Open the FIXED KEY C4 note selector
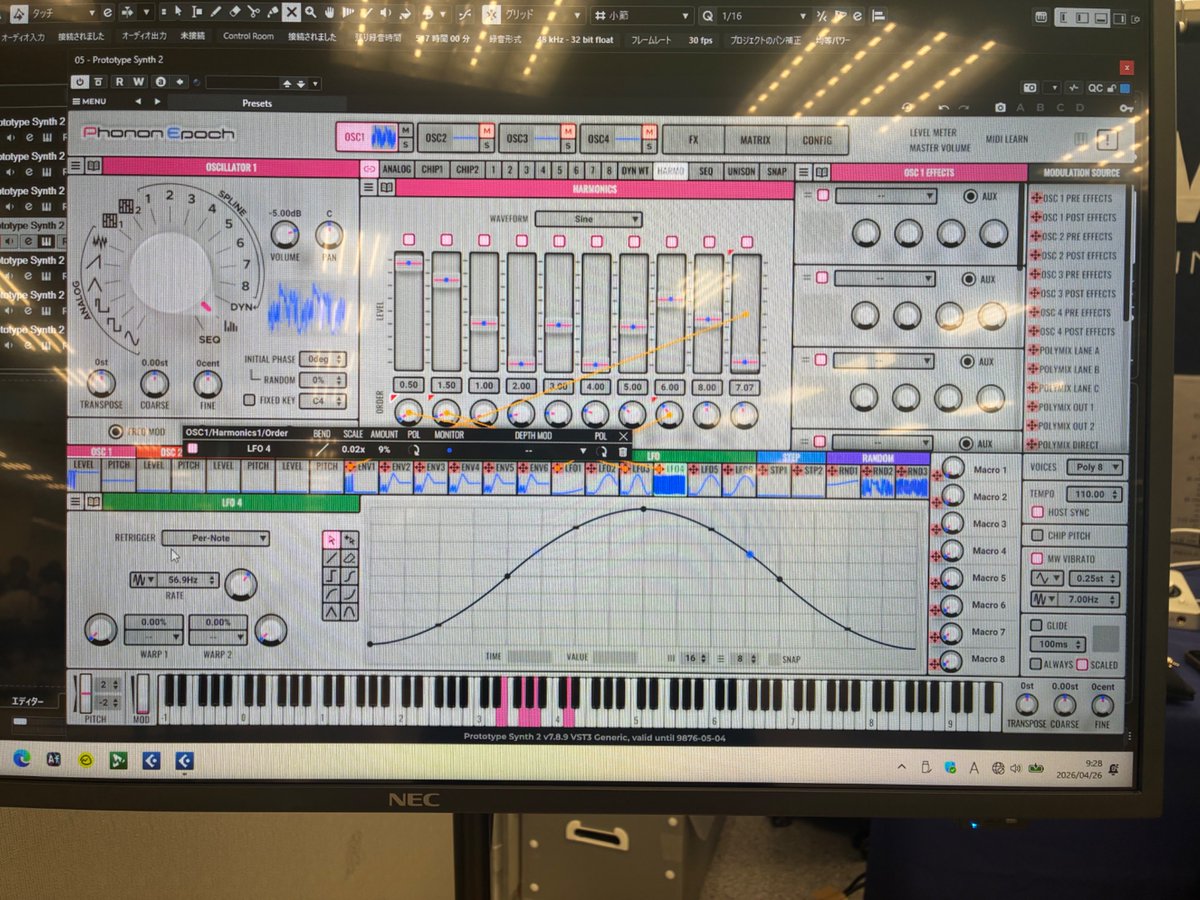The height and width of the screenshot is (900, 1200). [x=322, y=400]
